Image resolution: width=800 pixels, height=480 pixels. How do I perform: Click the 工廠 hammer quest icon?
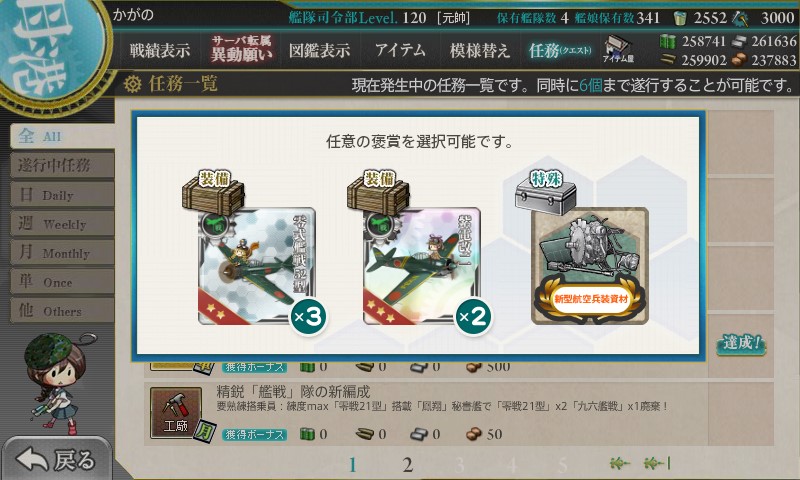pyautogui.click(x=176, y=413)
